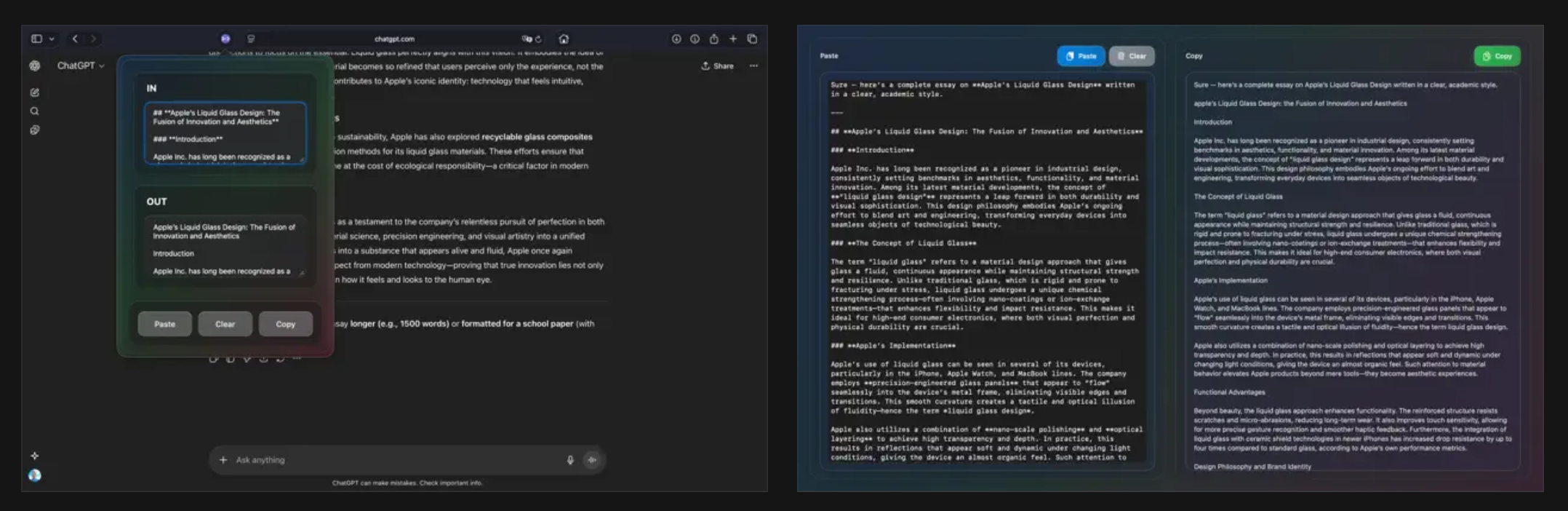Click "formatted for a school paper" text
Image resolution: width=1568 pixels, height=511 pixels.
[517, 324]
